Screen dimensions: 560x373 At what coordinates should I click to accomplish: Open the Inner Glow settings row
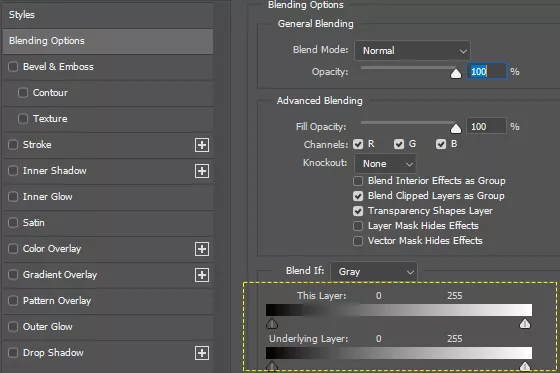tap(108, 197)
